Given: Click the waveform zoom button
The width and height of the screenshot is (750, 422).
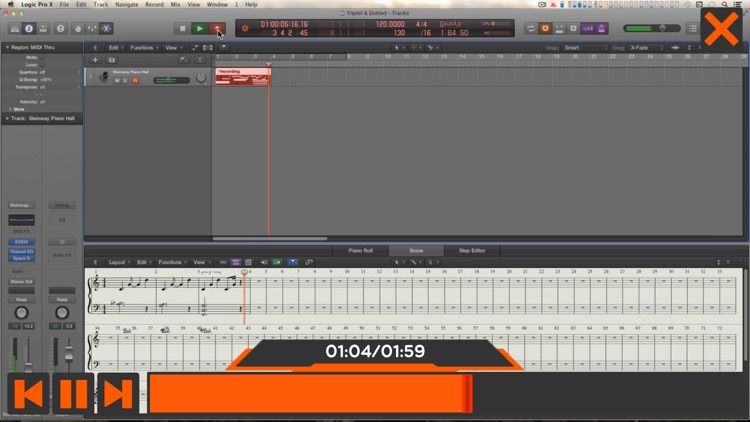Looking at the screenshot, I should (x=675, y=48).
